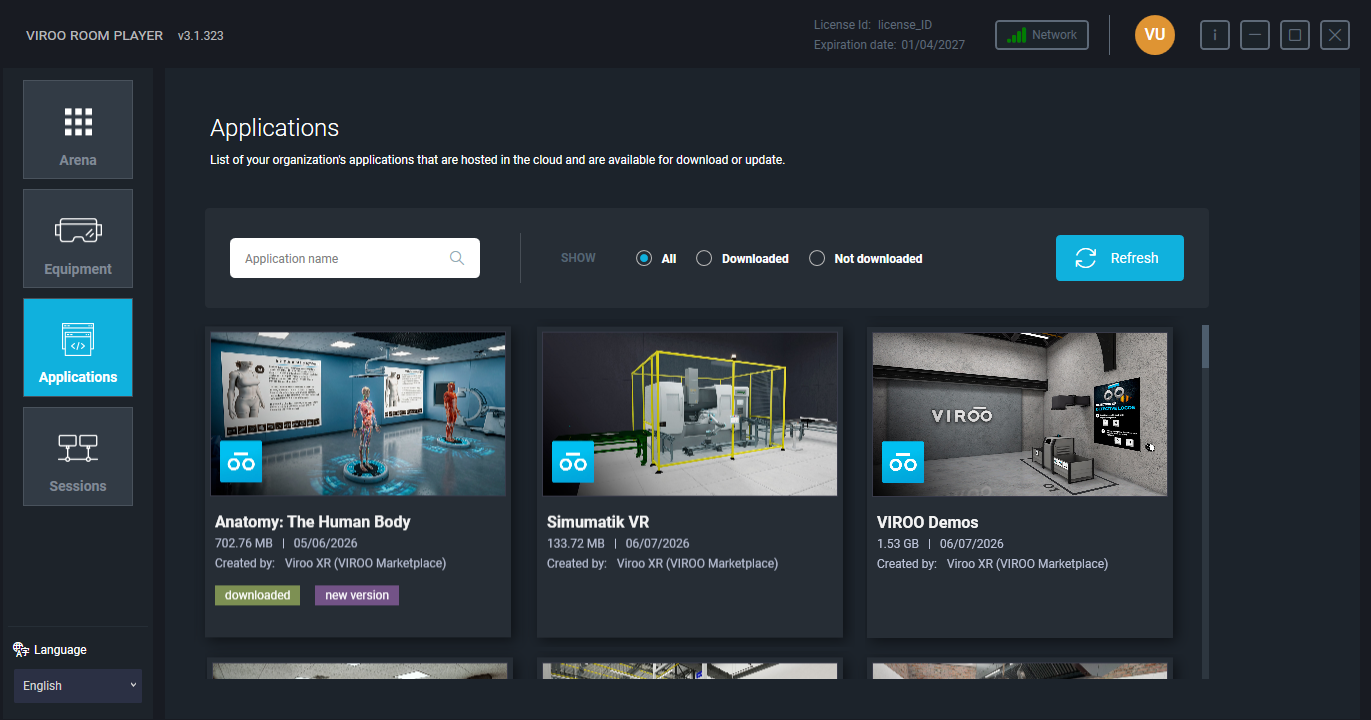Click the VIROO Demos title
1371x720 pixels.
(928, 522)
